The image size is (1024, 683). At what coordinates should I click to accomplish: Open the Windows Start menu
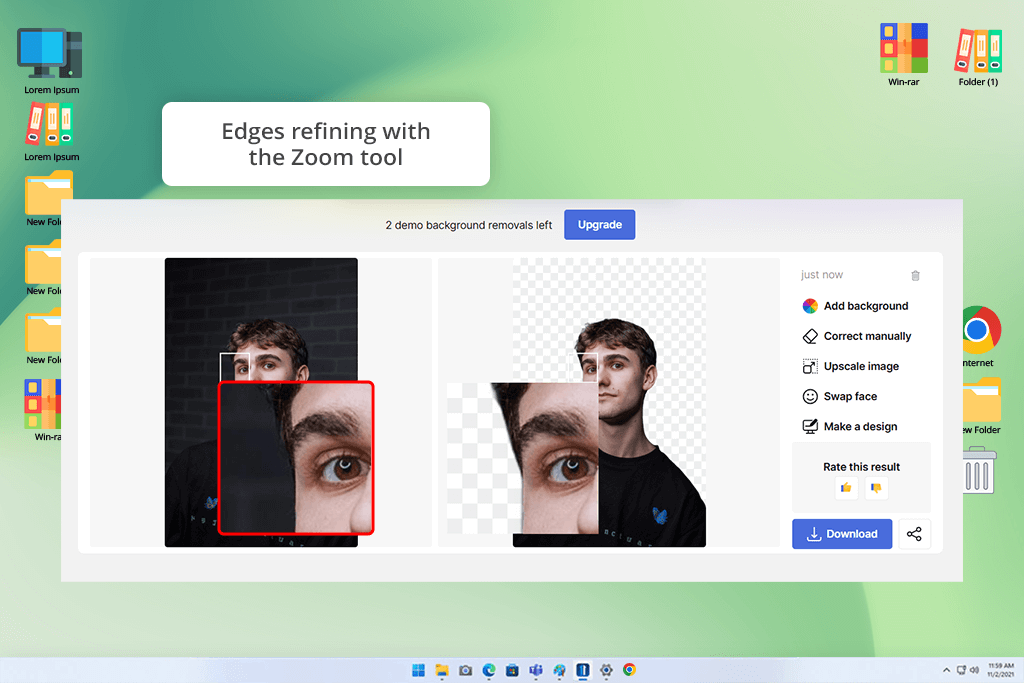pos(419,670)
